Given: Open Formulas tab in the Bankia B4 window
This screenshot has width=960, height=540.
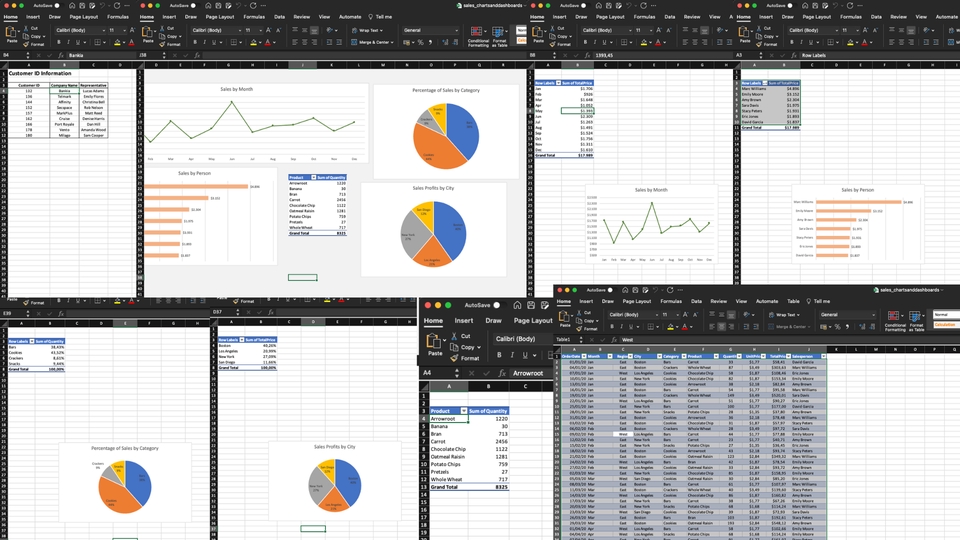Looking at the screenshot, I should point(118,17).
